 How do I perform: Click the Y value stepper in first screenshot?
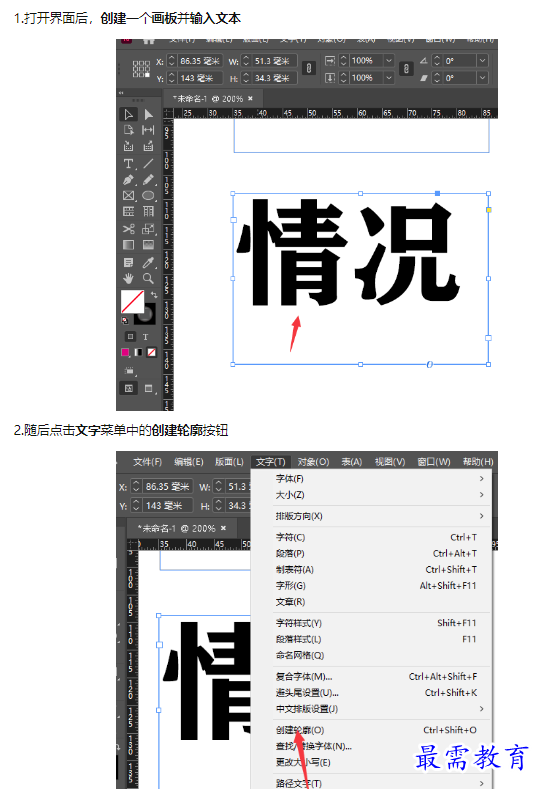172,78
